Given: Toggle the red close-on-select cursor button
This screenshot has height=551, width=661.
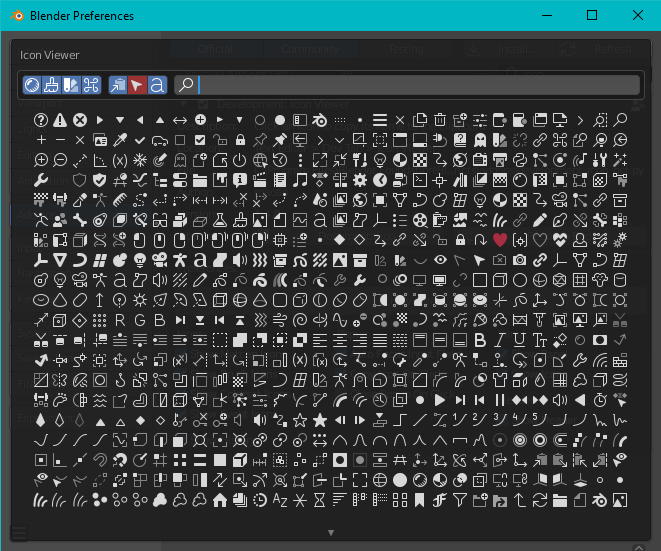Looking at the screenshot, I should click(x=137, y=85).
